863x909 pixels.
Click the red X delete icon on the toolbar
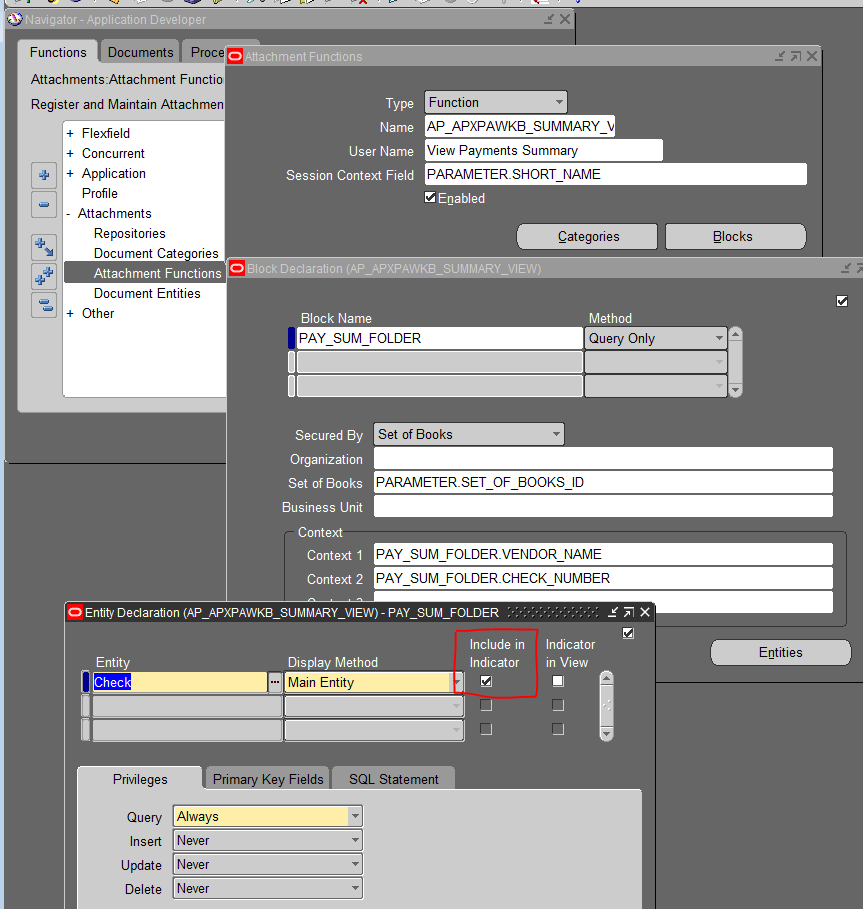[363, 4]
